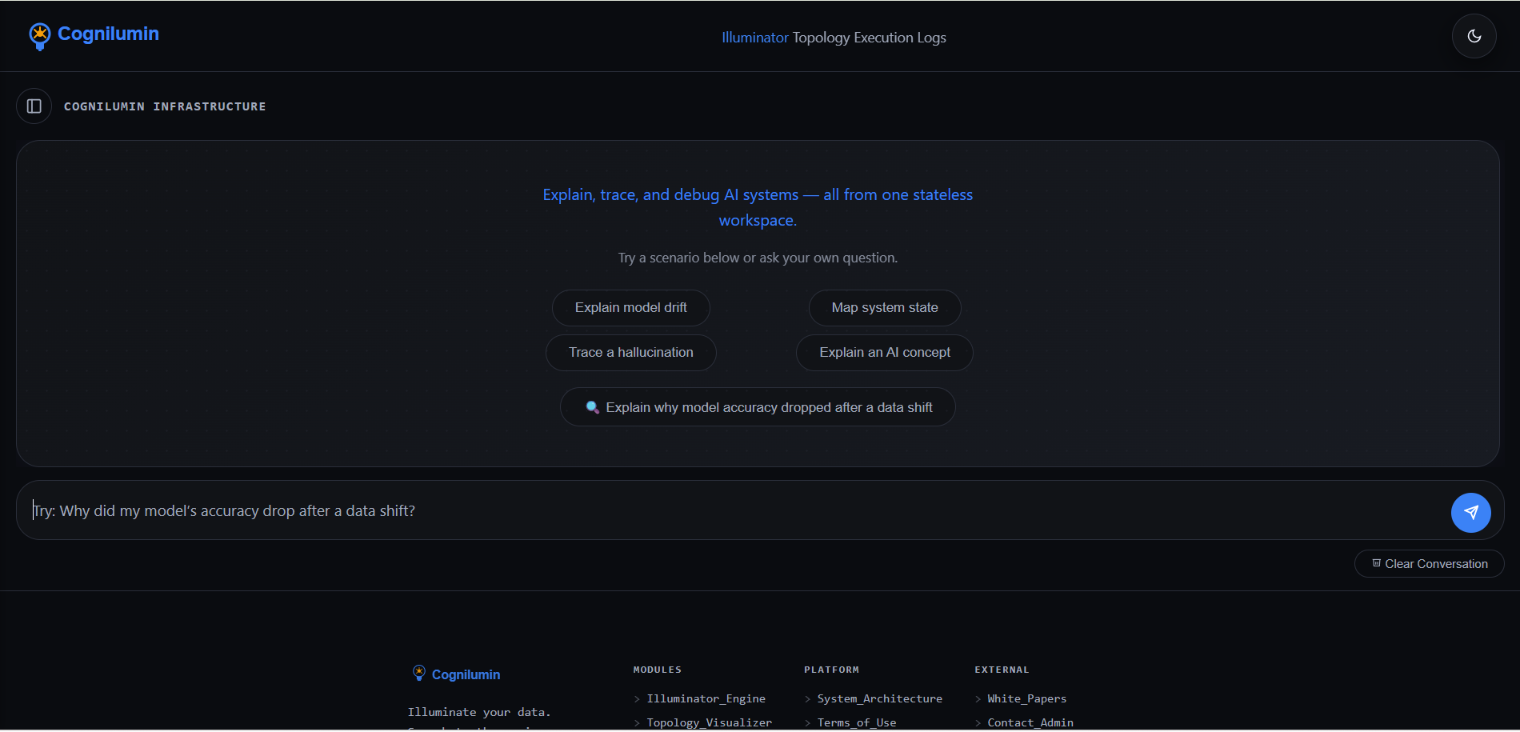Select the Map system state scenario

(885, 308)
